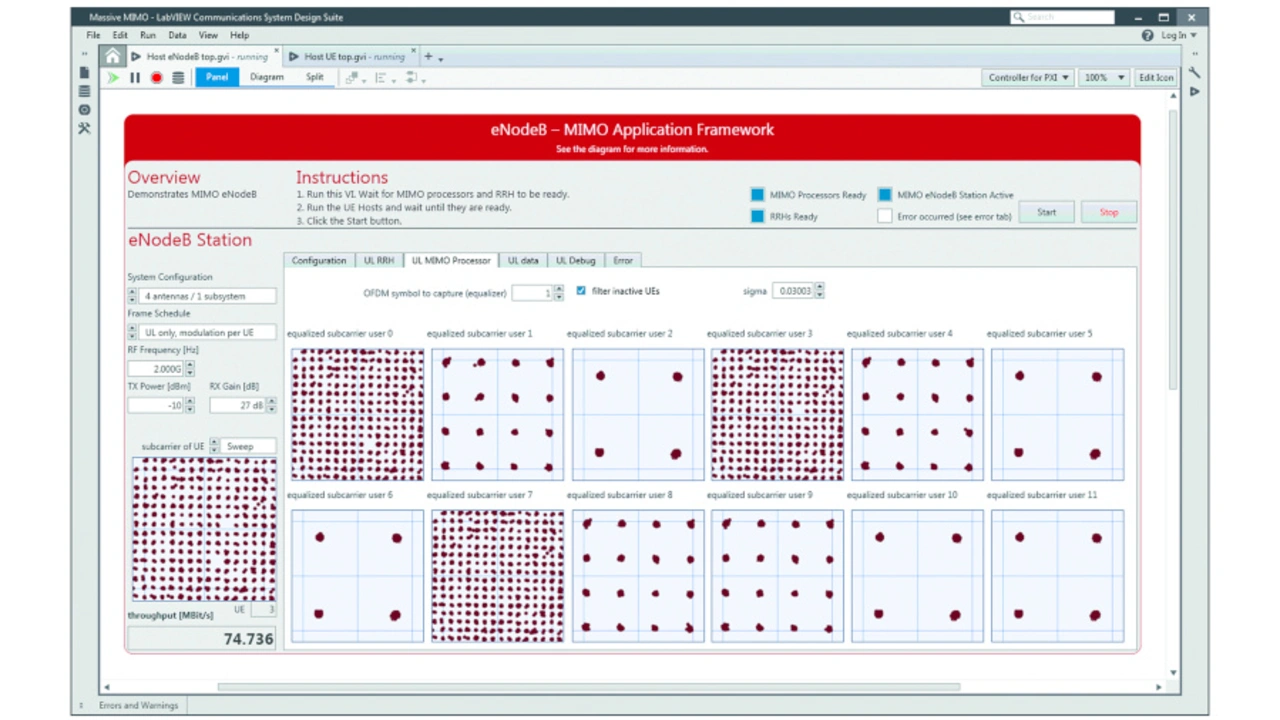The height and width of the screenshot is (720, 1280).
Task: Close the Host eNodeB top.gvi tab
Action: pos(277,51)
